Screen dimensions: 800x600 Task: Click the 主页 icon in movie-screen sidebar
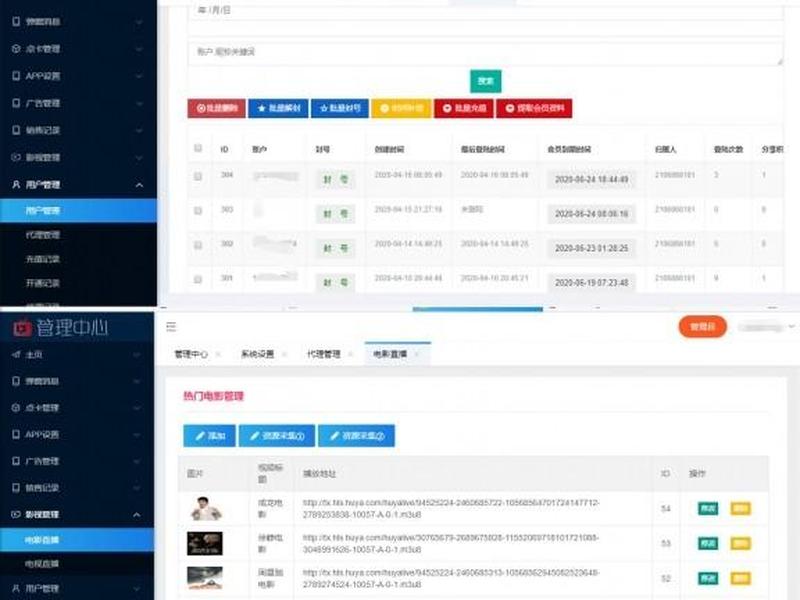16,355
